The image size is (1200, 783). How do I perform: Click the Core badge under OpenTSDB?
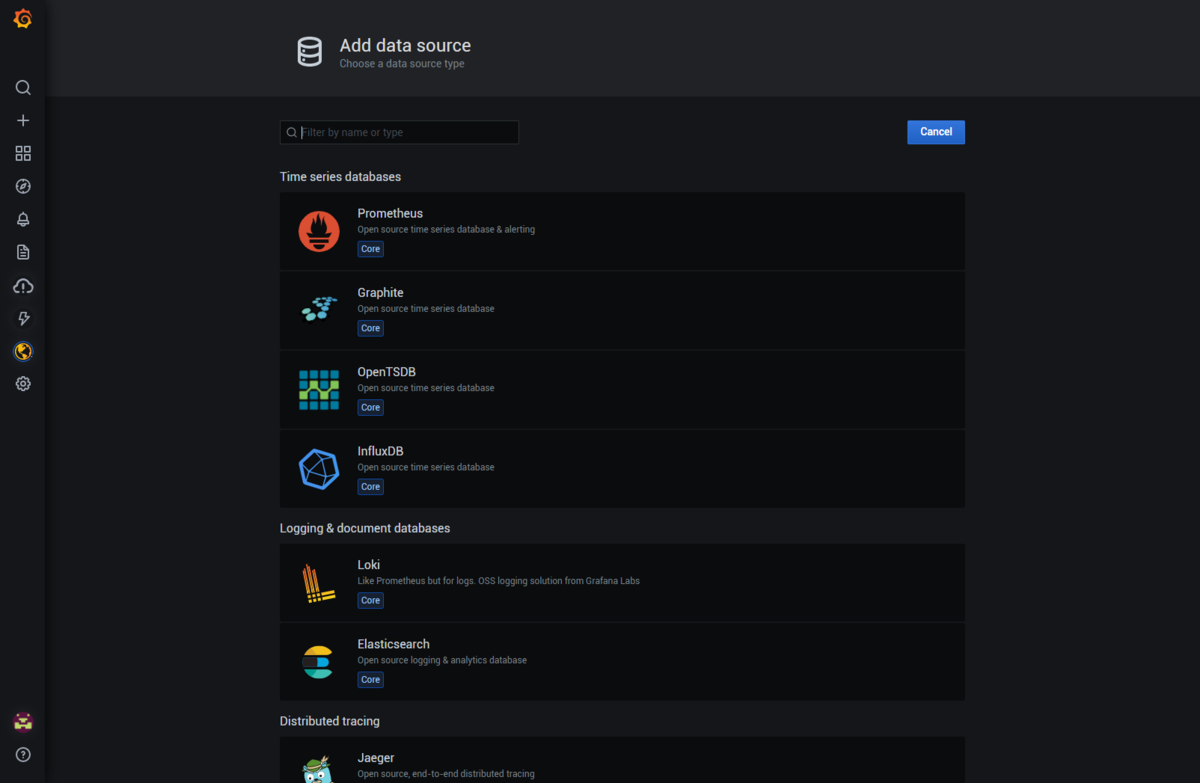click(371, 407)
